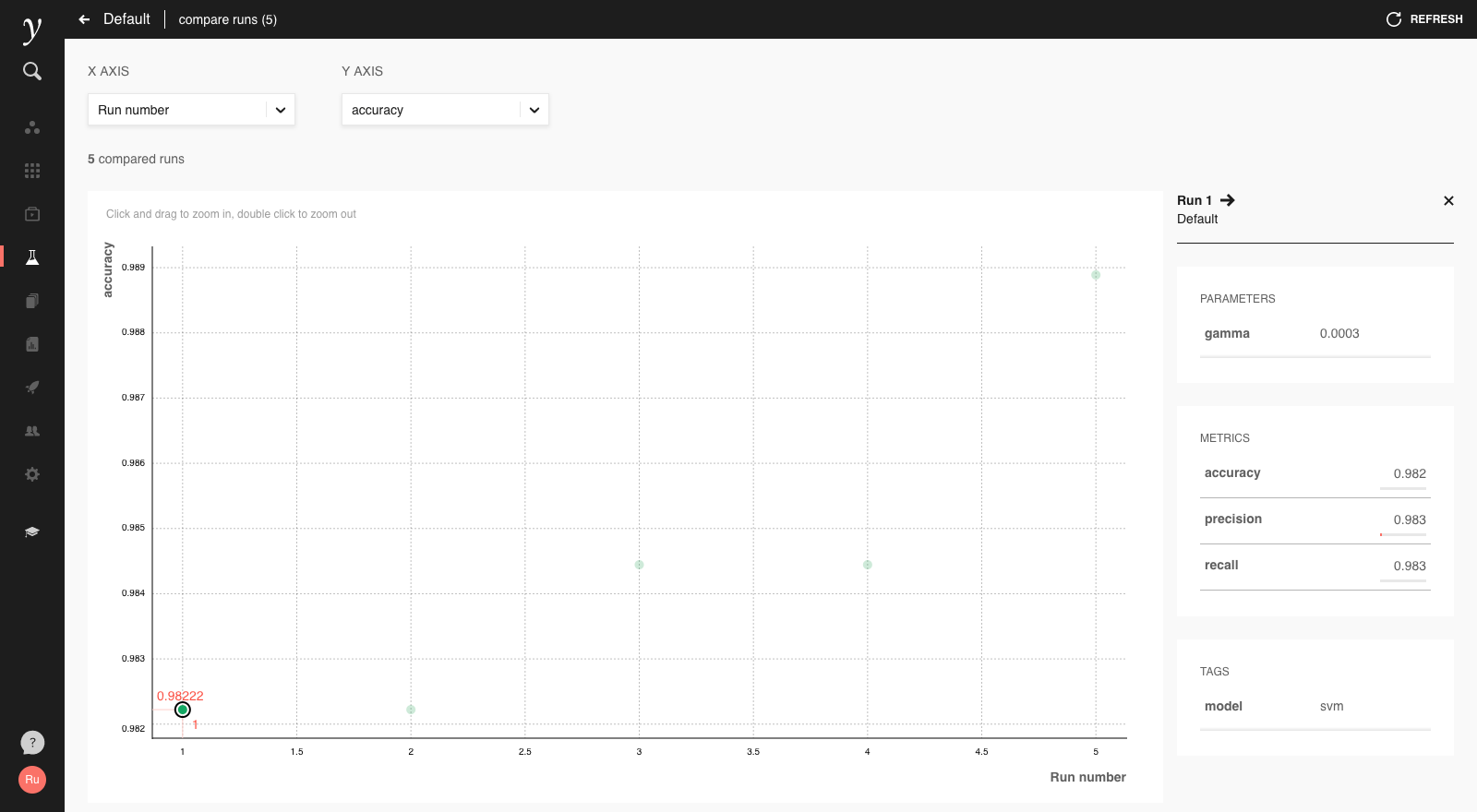Close the Run 1 details panel
Viewport: 1477px width, 812px height.
(1448, 201)
